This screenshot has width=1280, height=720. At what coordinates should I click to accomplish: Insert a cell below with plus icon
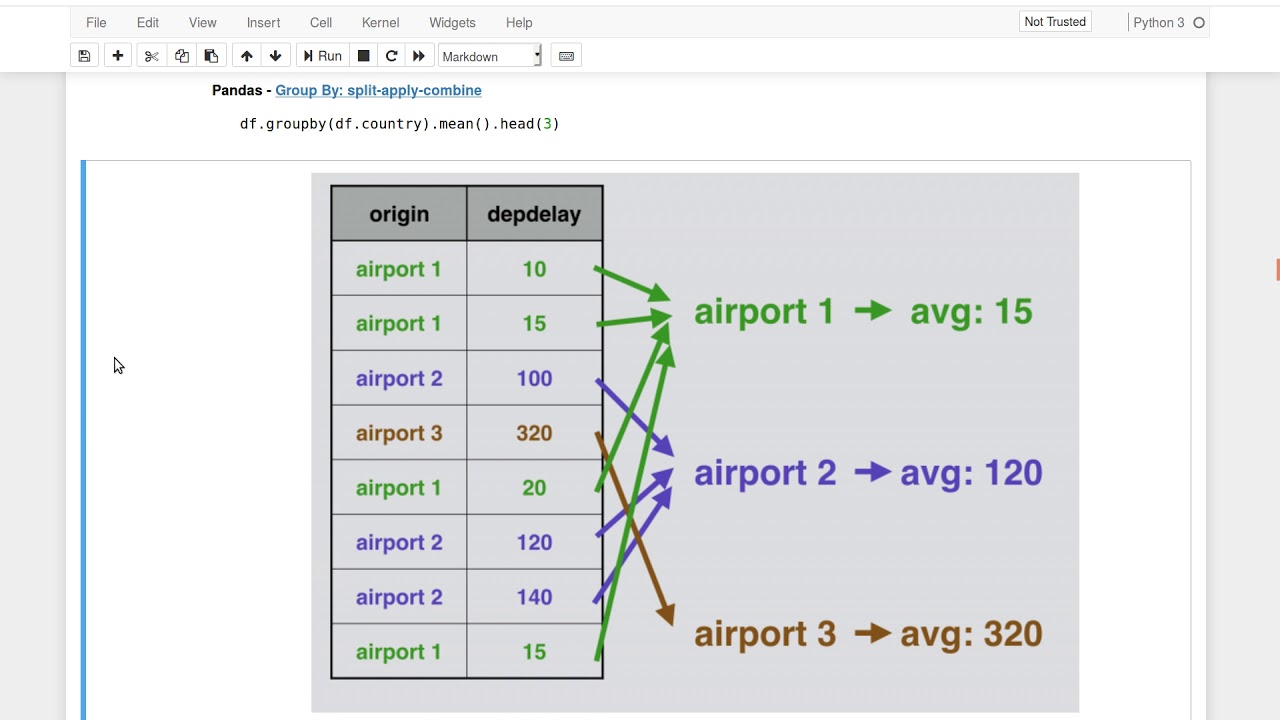118,56
